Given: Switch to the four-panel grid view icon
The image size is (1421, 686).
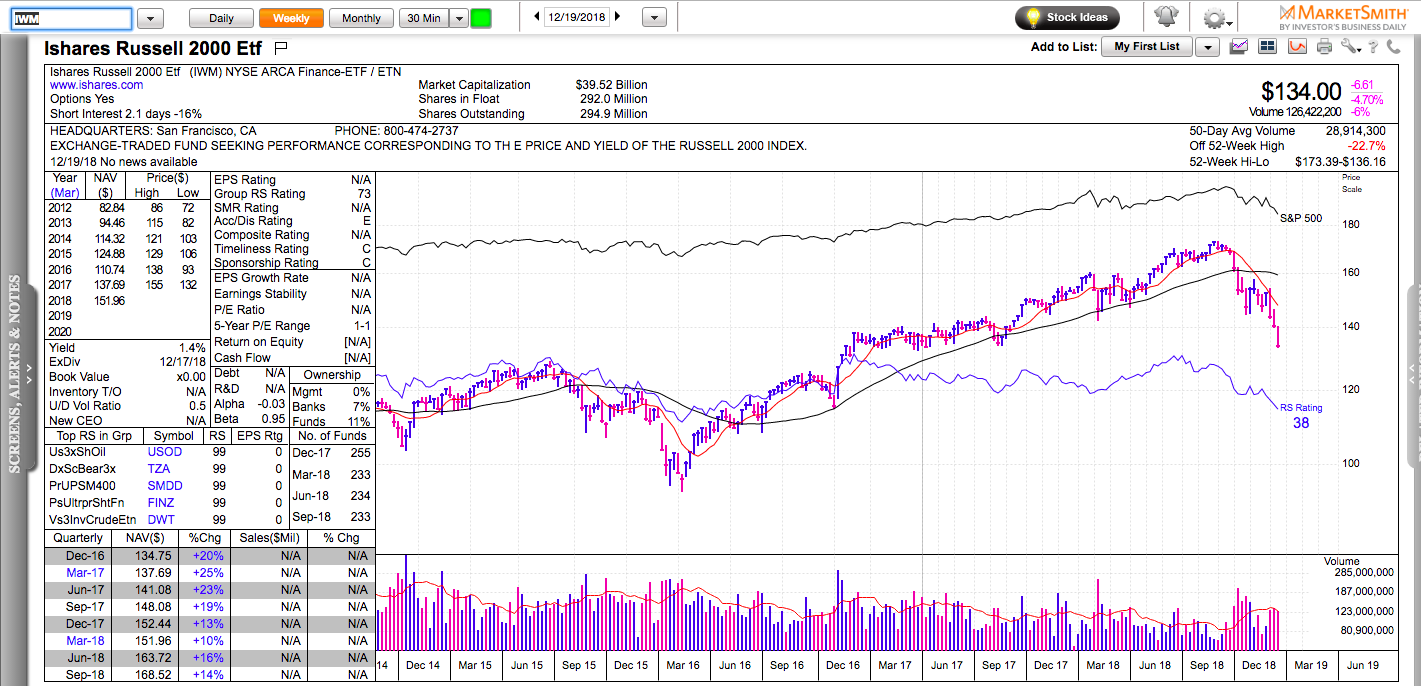Looking at the screenshot, I should click(1268, 46).
